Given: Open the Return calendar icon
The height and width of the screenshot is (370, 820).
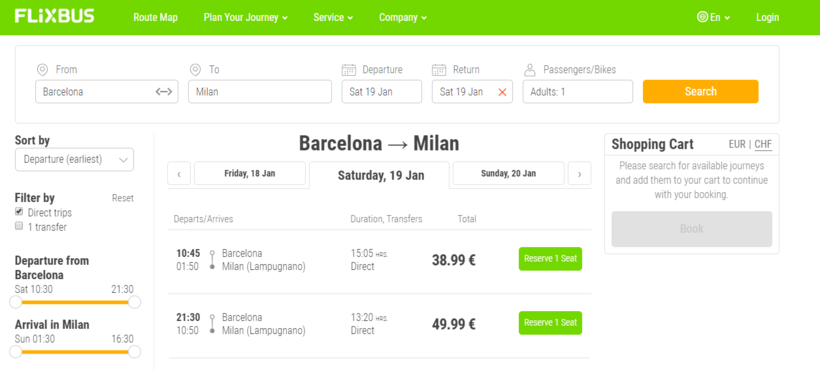Looking at the screenshot, I should tap(439, 70).
